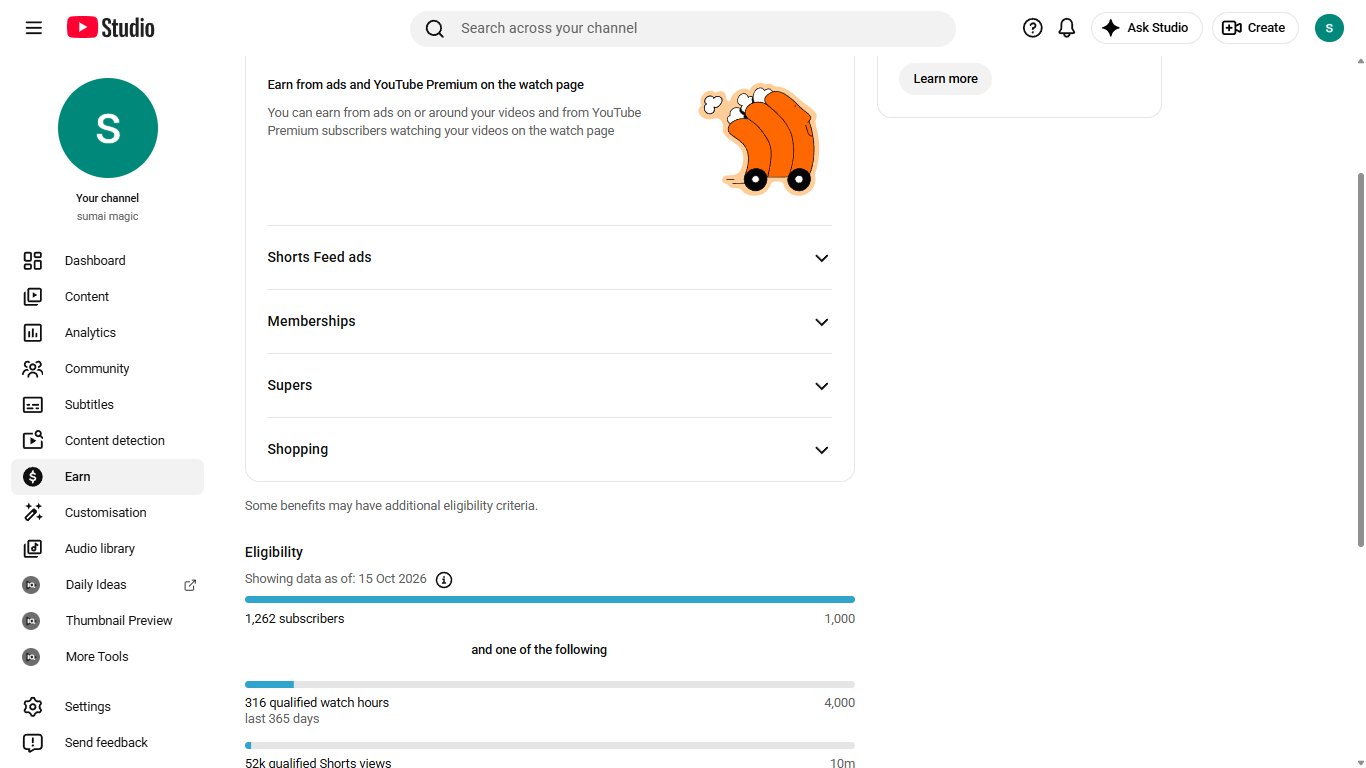Click the qualified watch hours progress bar
The image size is (1366, 768).
[x=550, y=684]
